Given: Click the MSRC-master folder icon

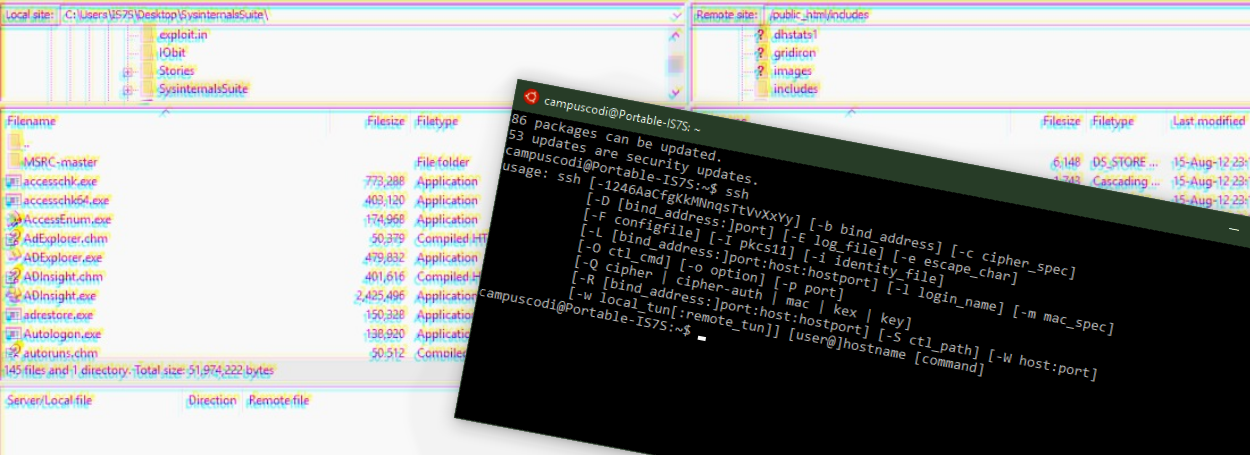Looking at the screenshot, I should pos(13,161).
